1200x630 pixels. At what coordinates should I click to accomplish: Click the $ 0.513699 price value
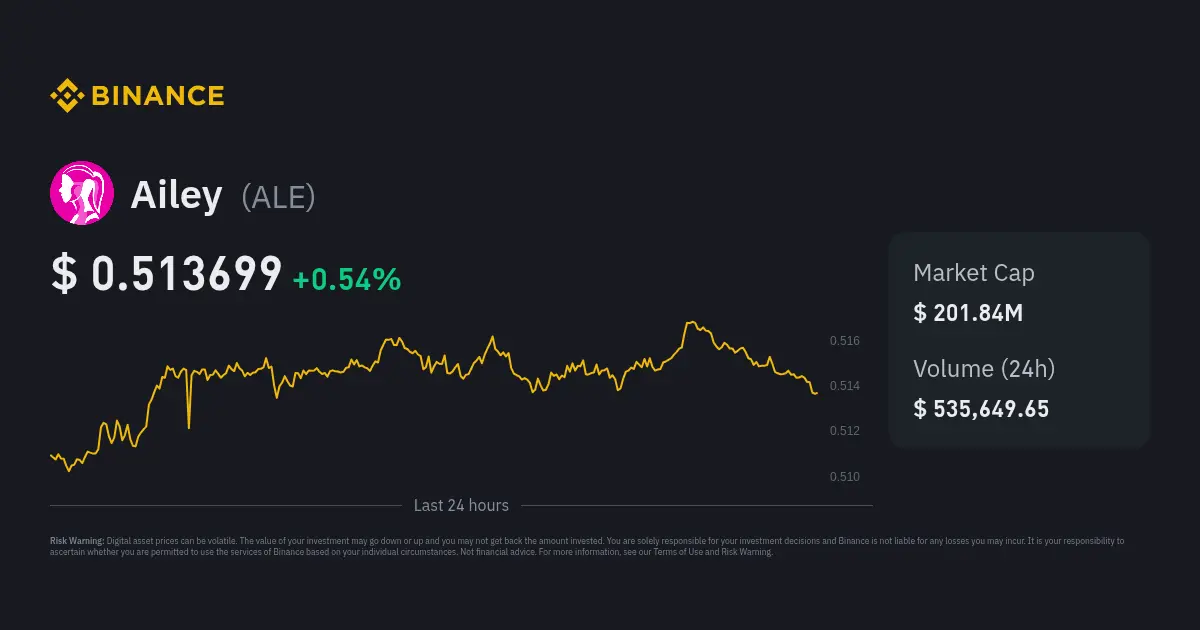pos(166,275)
